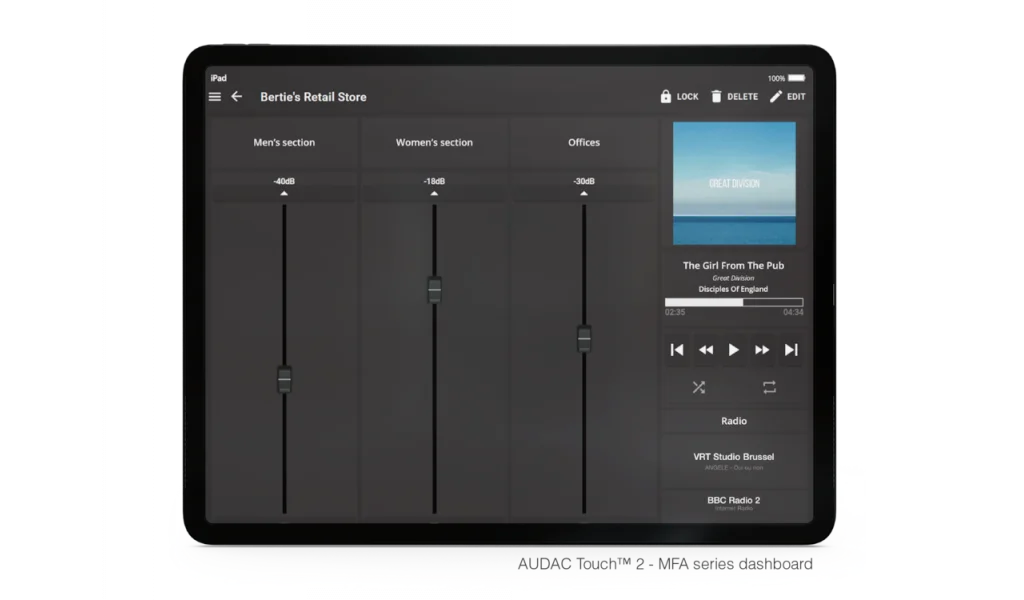The width and height of the screenshot is (1024, 600).
Task: Expand the -40dB arrow above Men's section
Action: click(x=284, y=192)
